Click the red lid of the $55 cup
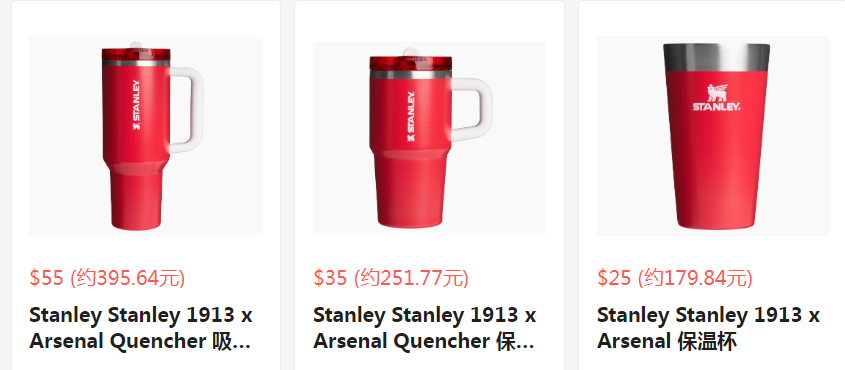This screenshot has width=845, height=370. pos(136,54)
